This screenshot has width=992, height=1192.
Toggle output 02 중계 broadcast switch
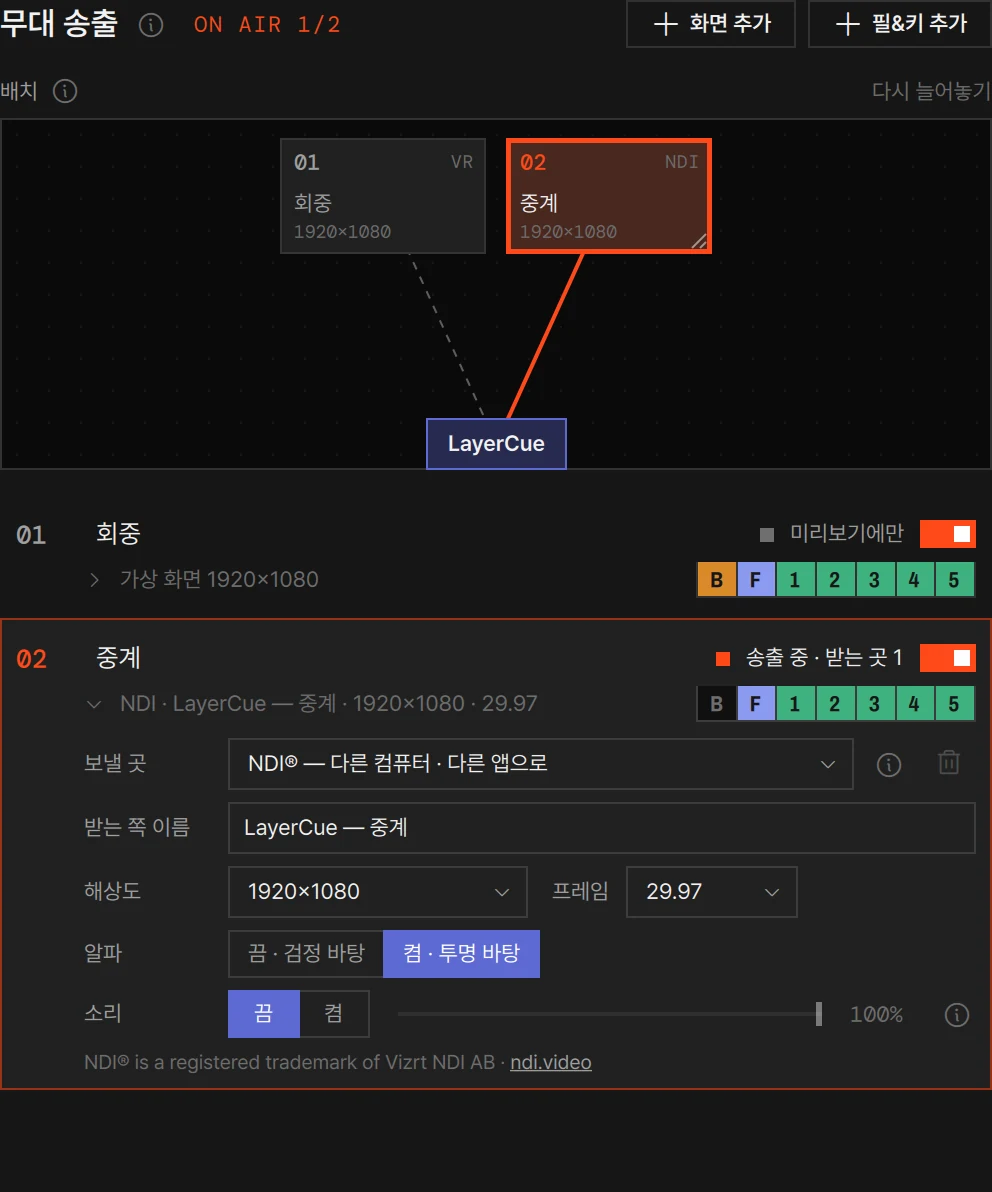(947, 658)
